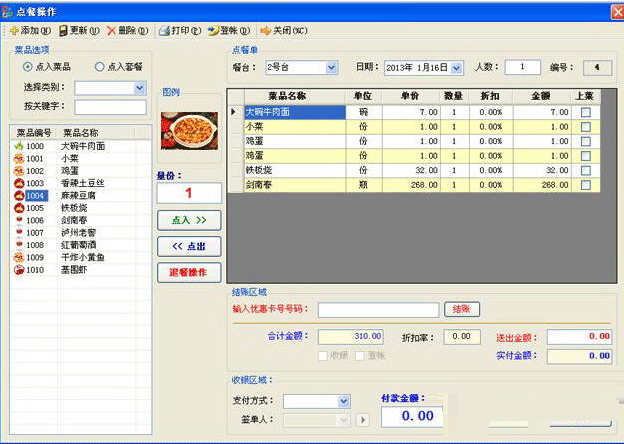Screen dimensions: 624x444
Task: Toggle the 签帐 checkbox under total amount
Action: [360, 356]
